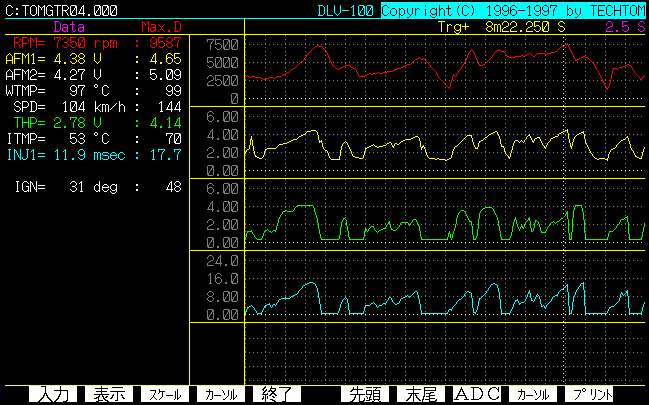This screenshot has height=405, width=649.
Task: Select the スケール scale button
Action: 165,394
